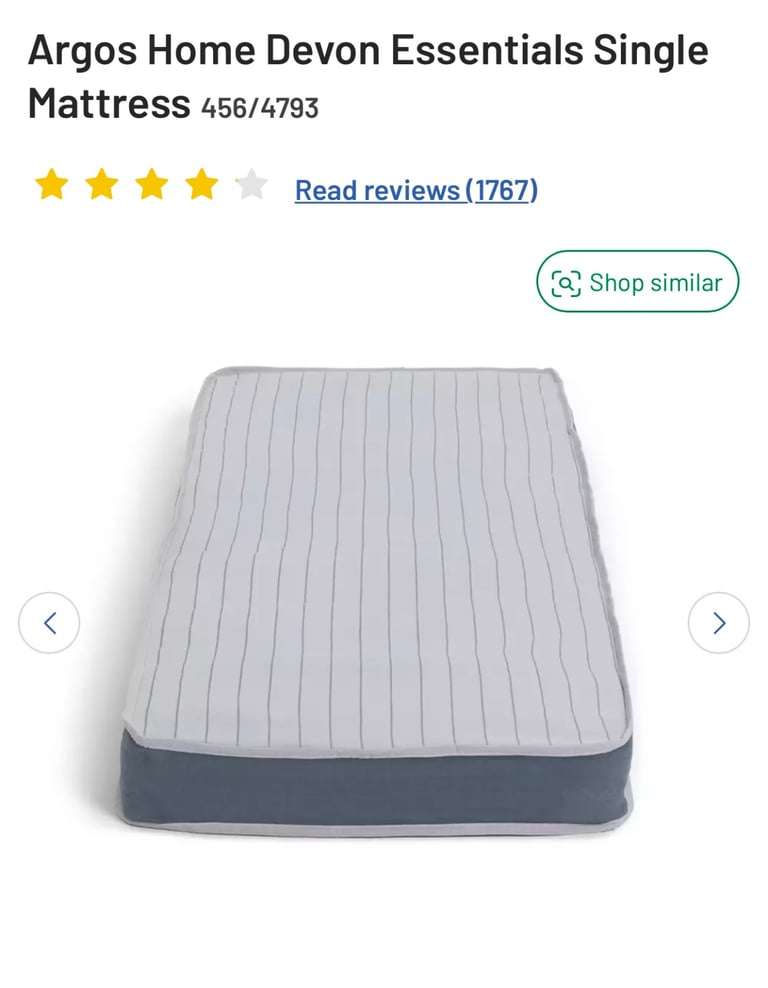This screenshot has height=988, width=768.
Task: Show the previous product image
Action: [x=49, y=623]
